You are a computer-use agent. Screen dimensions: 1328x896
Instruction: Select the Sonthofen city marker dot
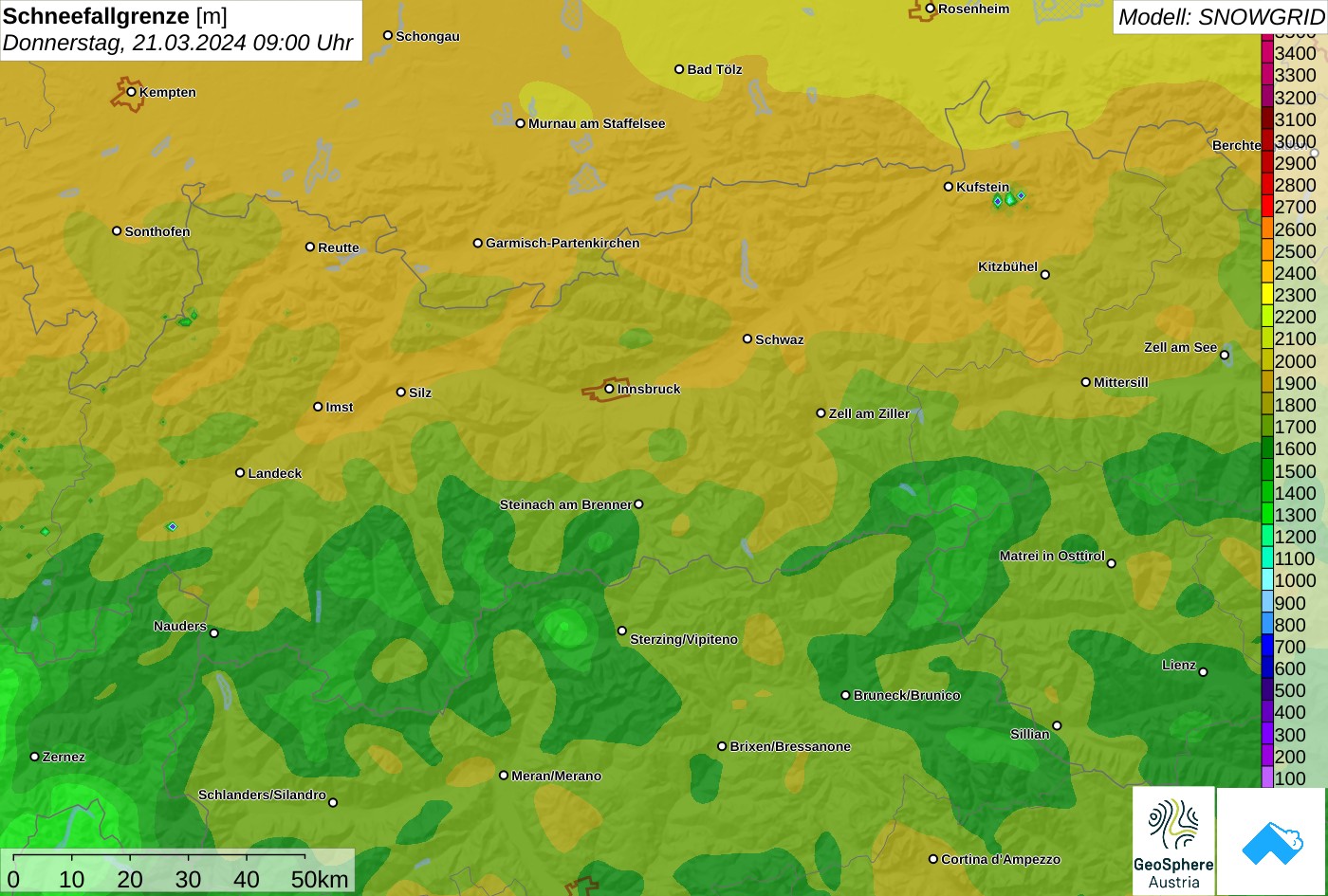click(x=117, y=231)
